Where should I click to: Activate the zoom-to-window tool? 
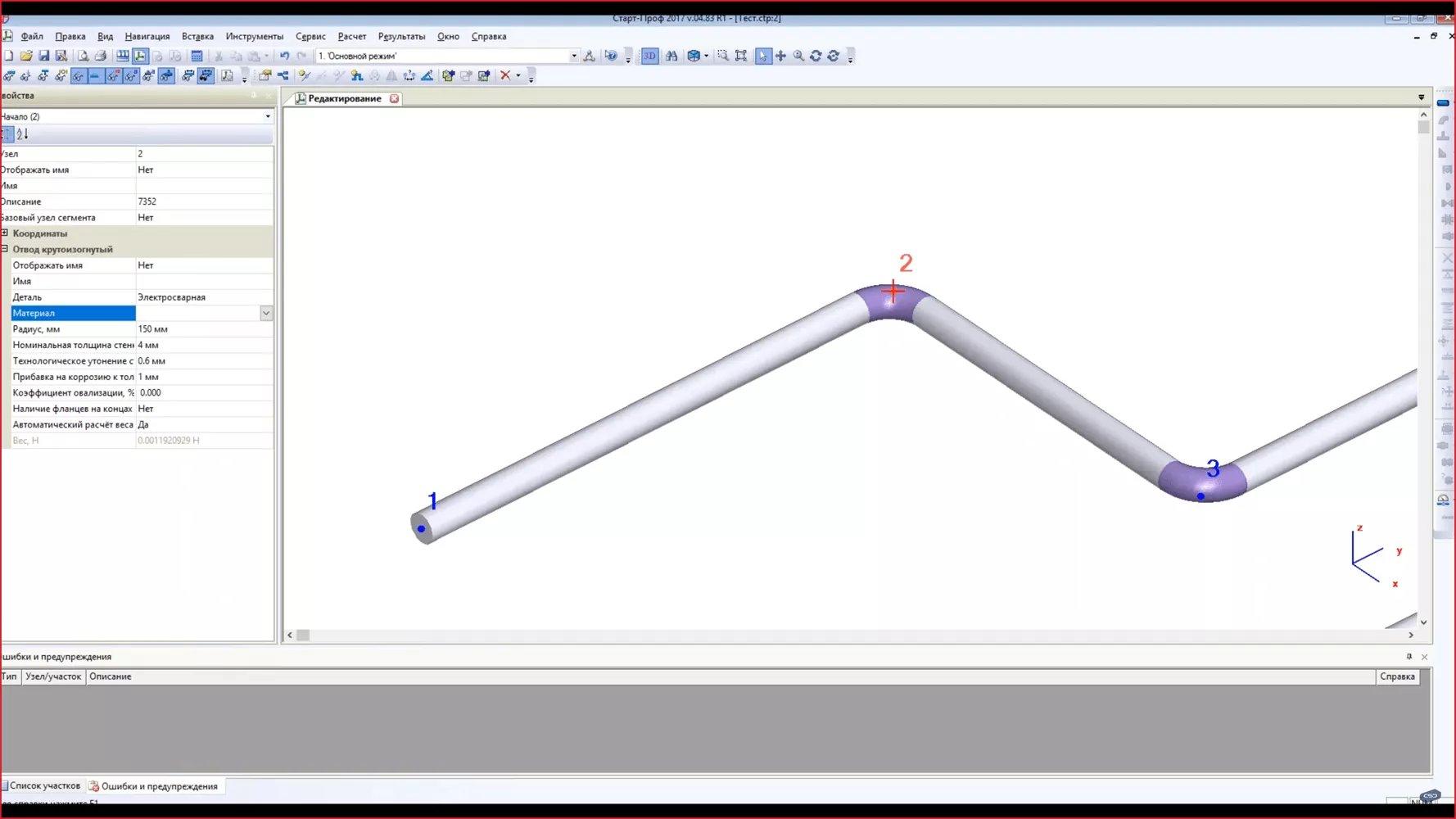[x=723, y=56]
